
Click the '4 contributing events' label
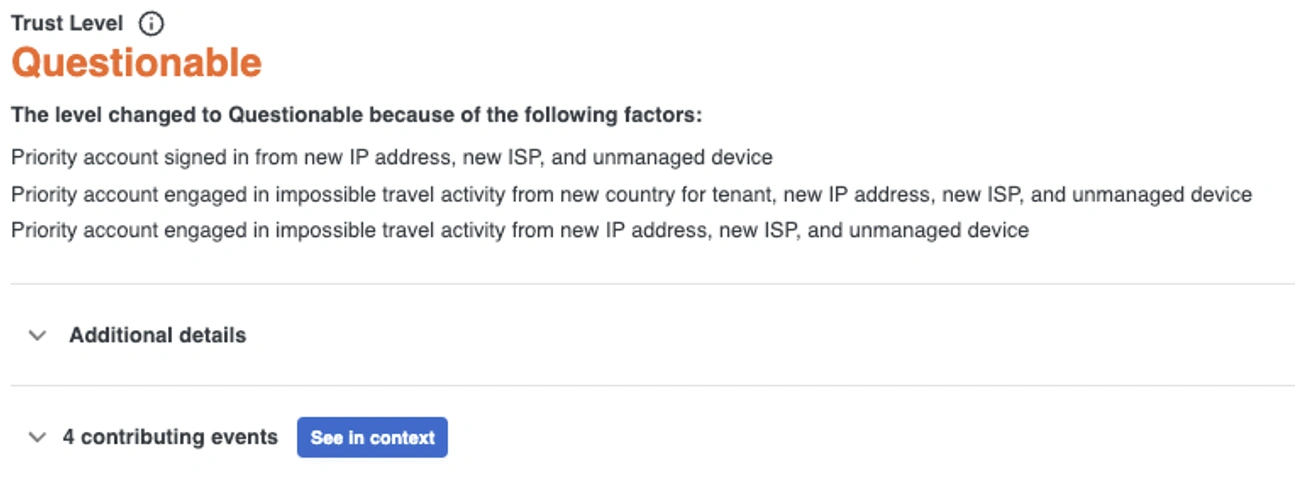(170, 438)
